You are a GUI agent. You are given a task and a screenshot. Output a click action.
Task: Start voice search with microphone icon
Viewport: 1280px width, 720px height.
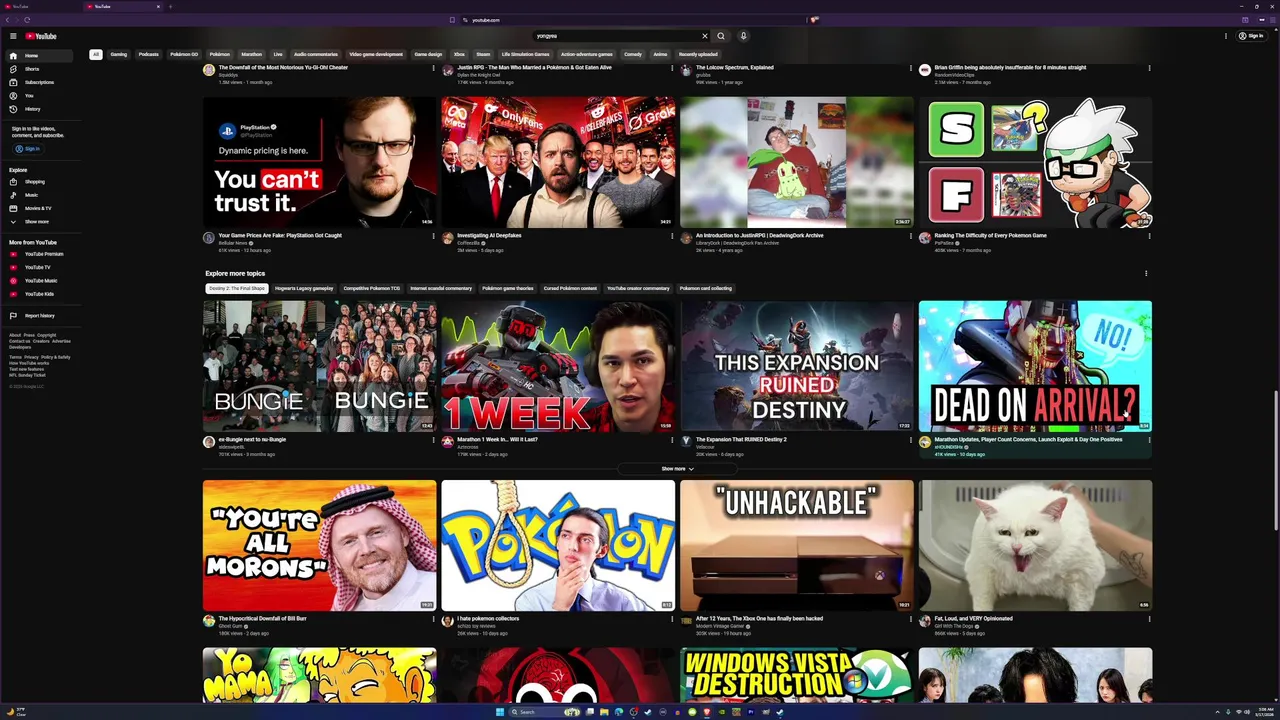coord(743,36)
